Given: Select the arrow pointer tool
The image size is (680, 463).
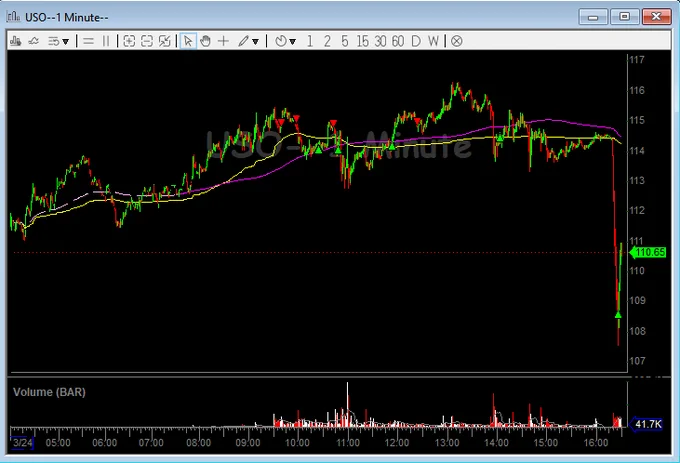Looking at the screenshot, I should coord(188,41).
